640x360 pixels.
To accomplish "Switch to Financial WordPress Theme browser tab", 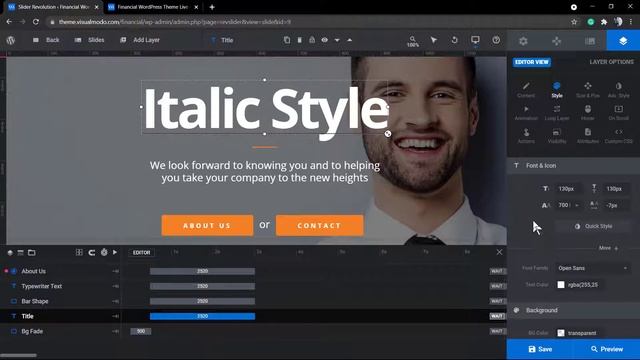I will pyautogui.click(x=153, y=7).
